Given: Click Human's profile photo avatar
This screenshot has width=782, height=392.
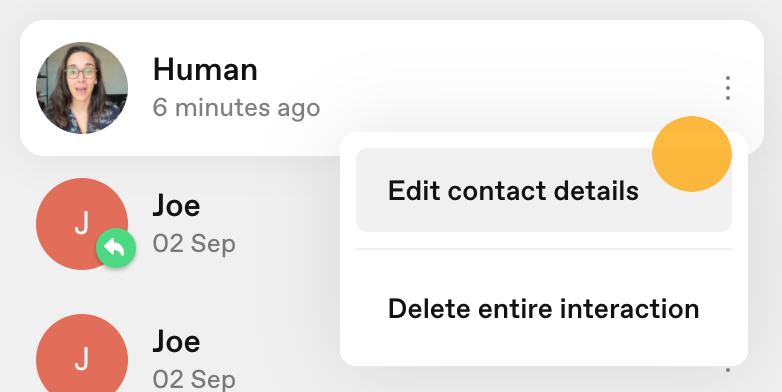Looking at the screenshot, I should 82,88.
